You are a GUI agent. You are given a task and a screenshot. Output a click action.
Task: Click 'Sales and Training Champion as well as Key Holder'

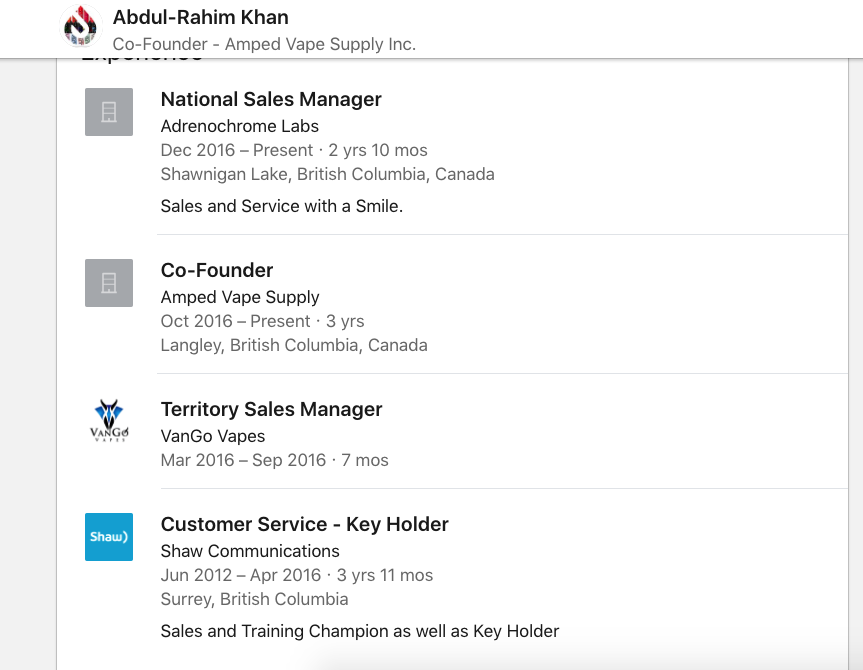click(x=360, y=631)
